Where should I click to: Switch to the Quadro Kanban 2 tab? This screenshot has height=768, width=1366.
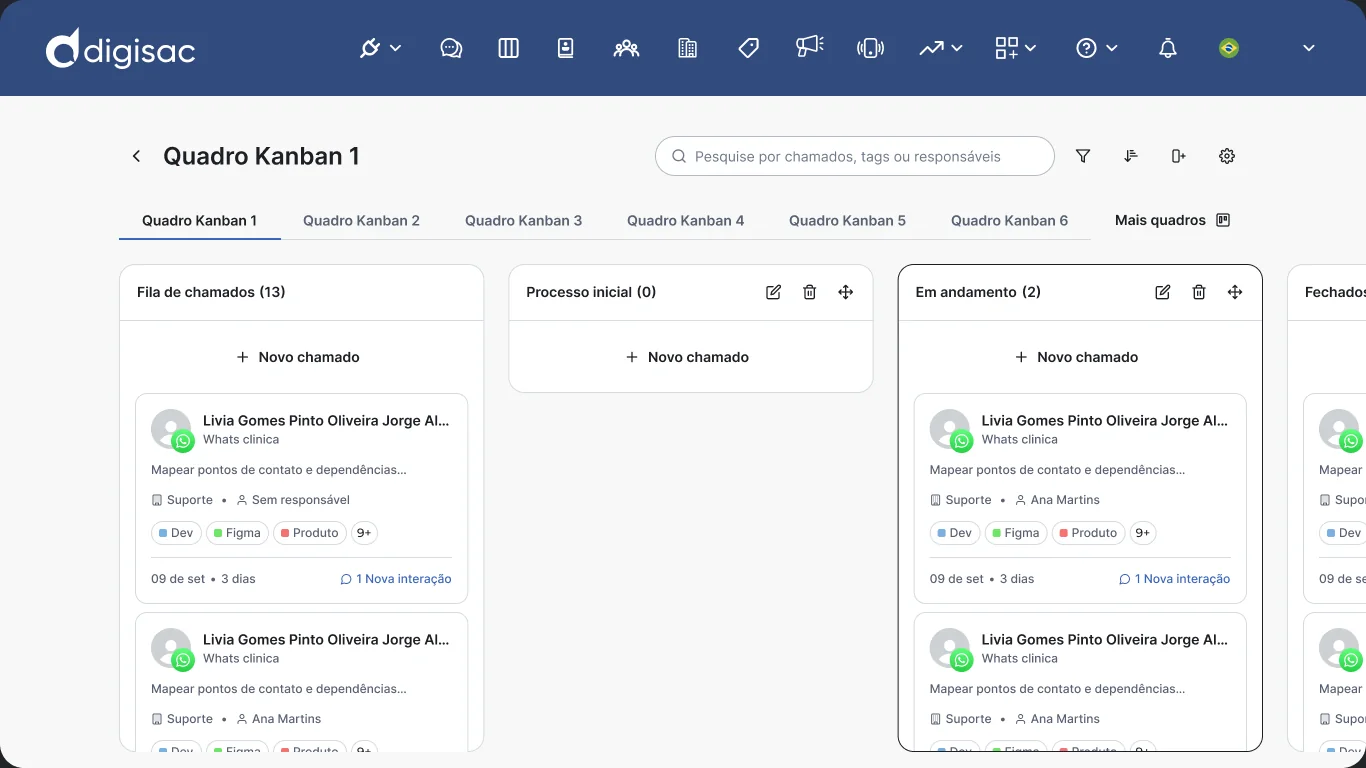coord(361,220)
